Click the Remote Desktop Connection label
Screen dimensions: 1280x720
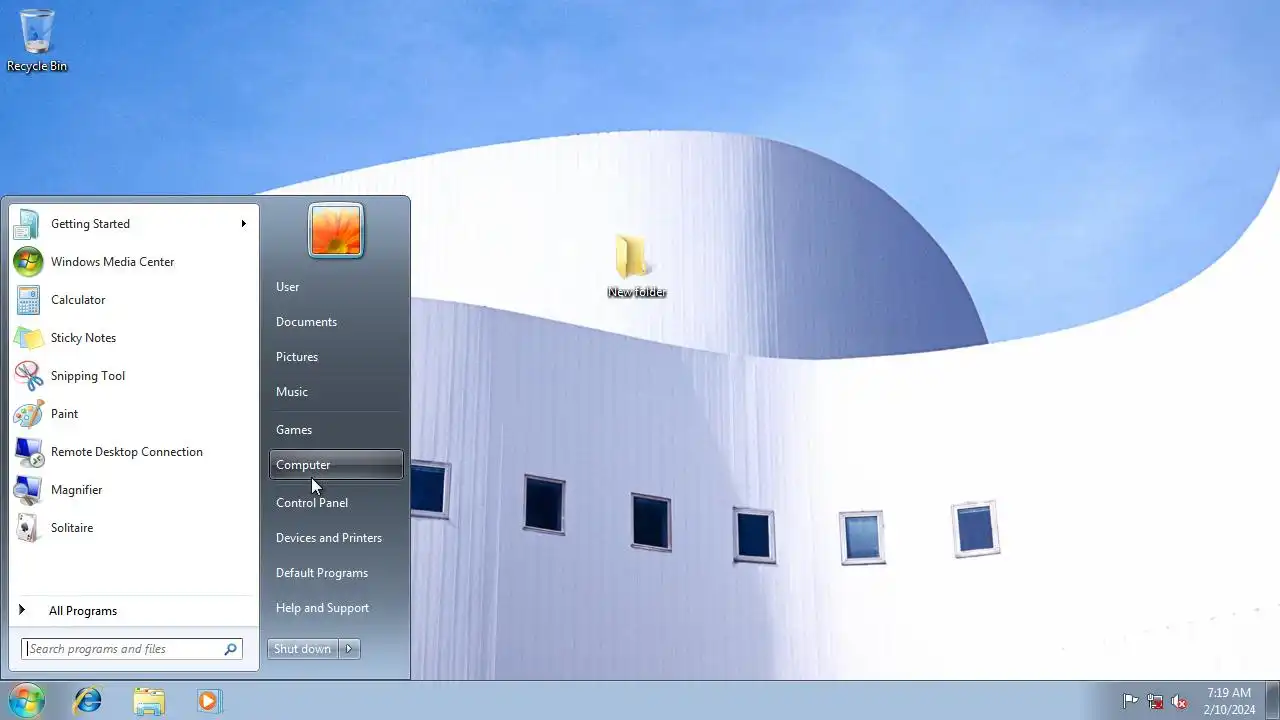pyautogui.click(x=127, y=452)
